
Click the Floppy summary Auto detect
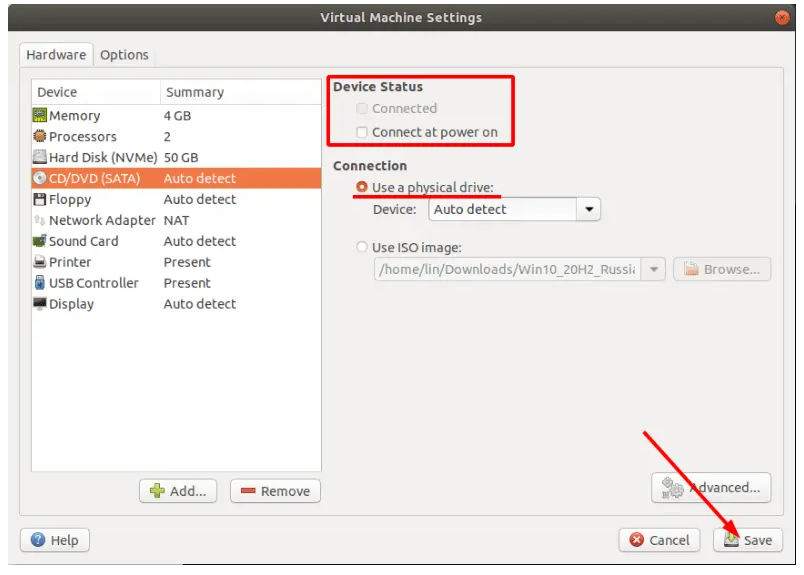click(x=199, y=200)
